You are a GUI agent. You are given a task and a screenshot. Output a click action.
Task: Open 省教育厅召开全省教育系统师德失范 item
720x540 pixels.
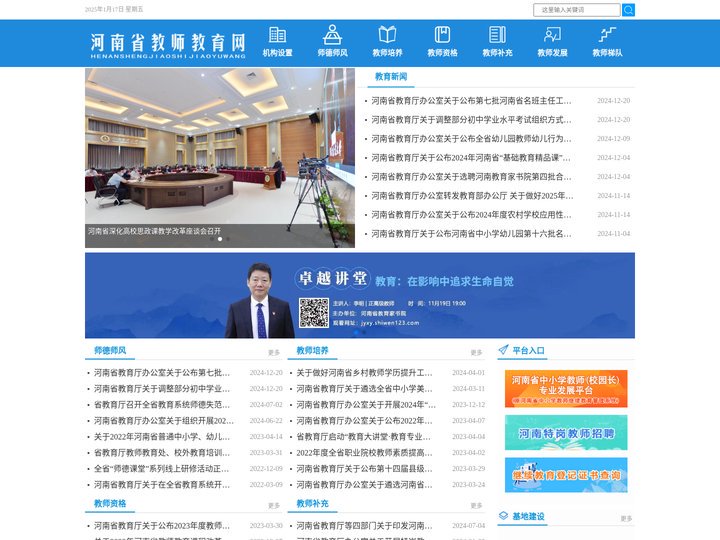pyautogui.click(x=162, y=405)
